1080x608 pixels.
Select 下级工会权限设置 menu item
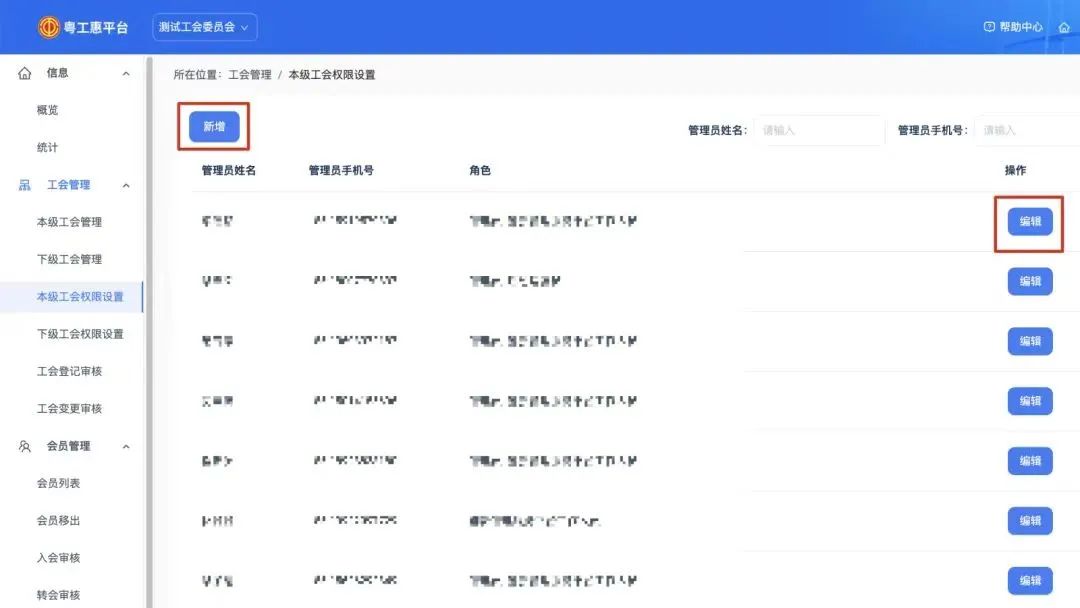pyautogui.click(x=80, y=334)
